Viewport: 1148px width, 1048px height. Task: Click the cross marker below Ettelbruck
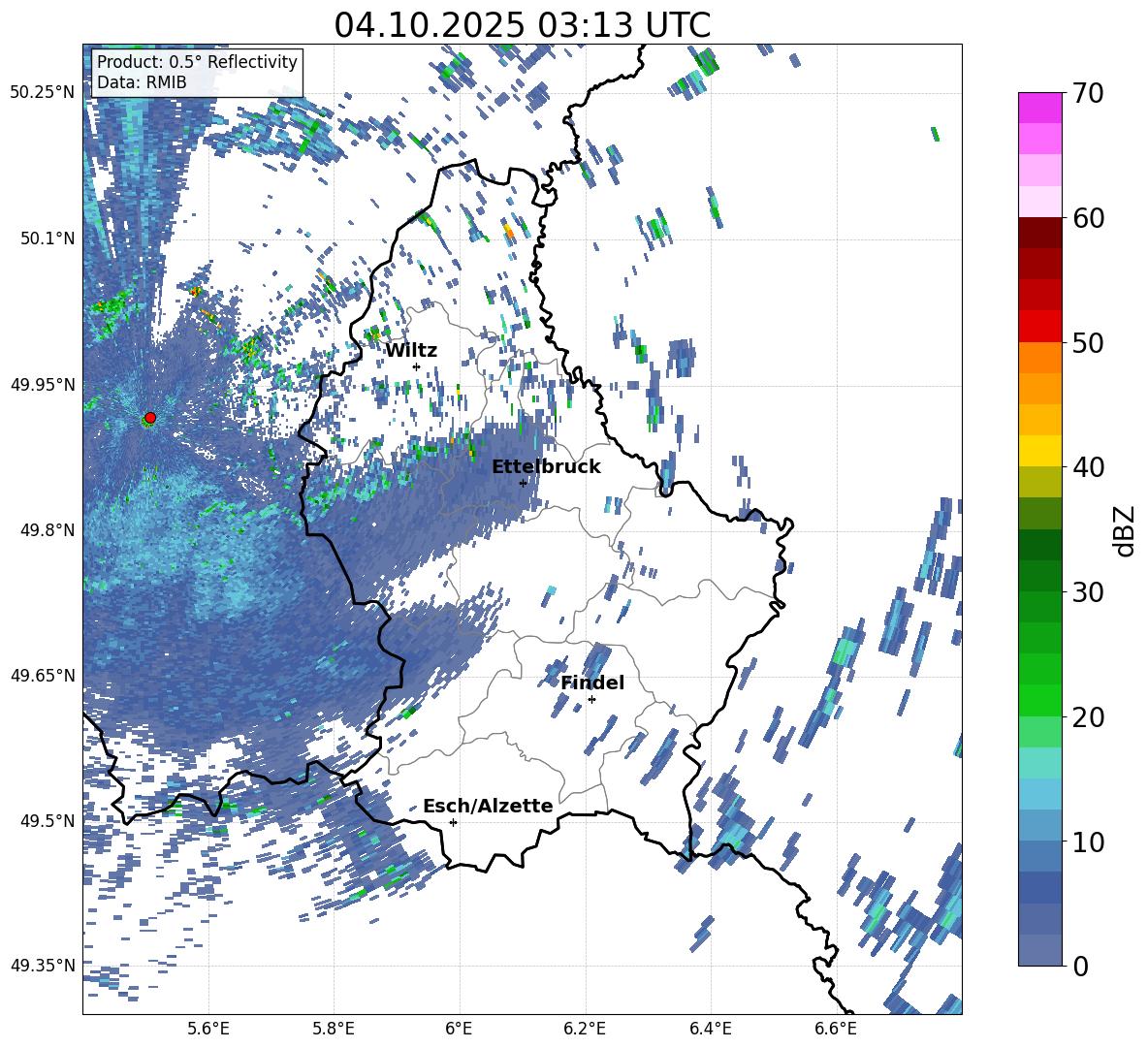pyautogui.click(x=523, y=483)
